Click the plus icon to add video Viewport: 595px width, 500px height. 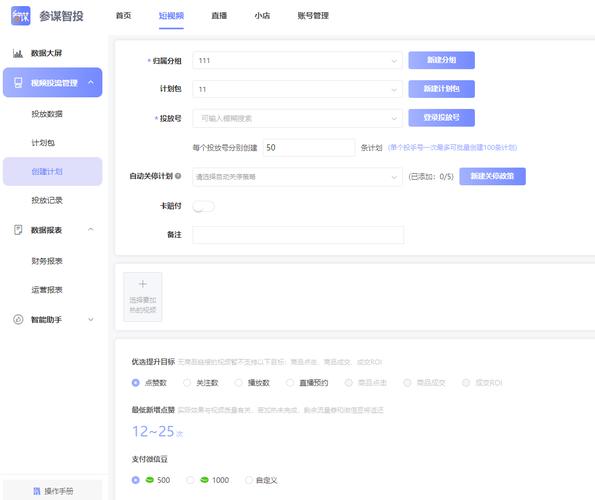(x=143, y=284)
